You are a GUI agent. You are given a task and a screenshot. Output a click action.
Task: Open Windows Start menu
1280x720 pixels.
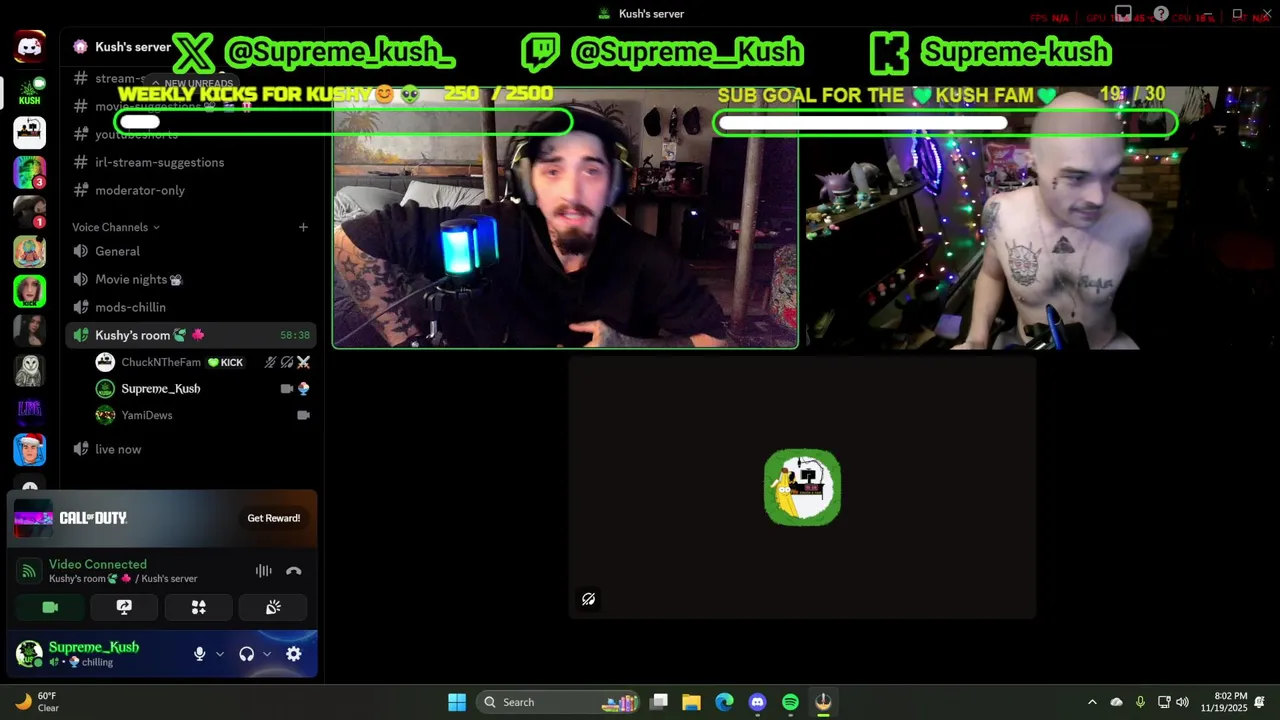[x=457, y=702]
